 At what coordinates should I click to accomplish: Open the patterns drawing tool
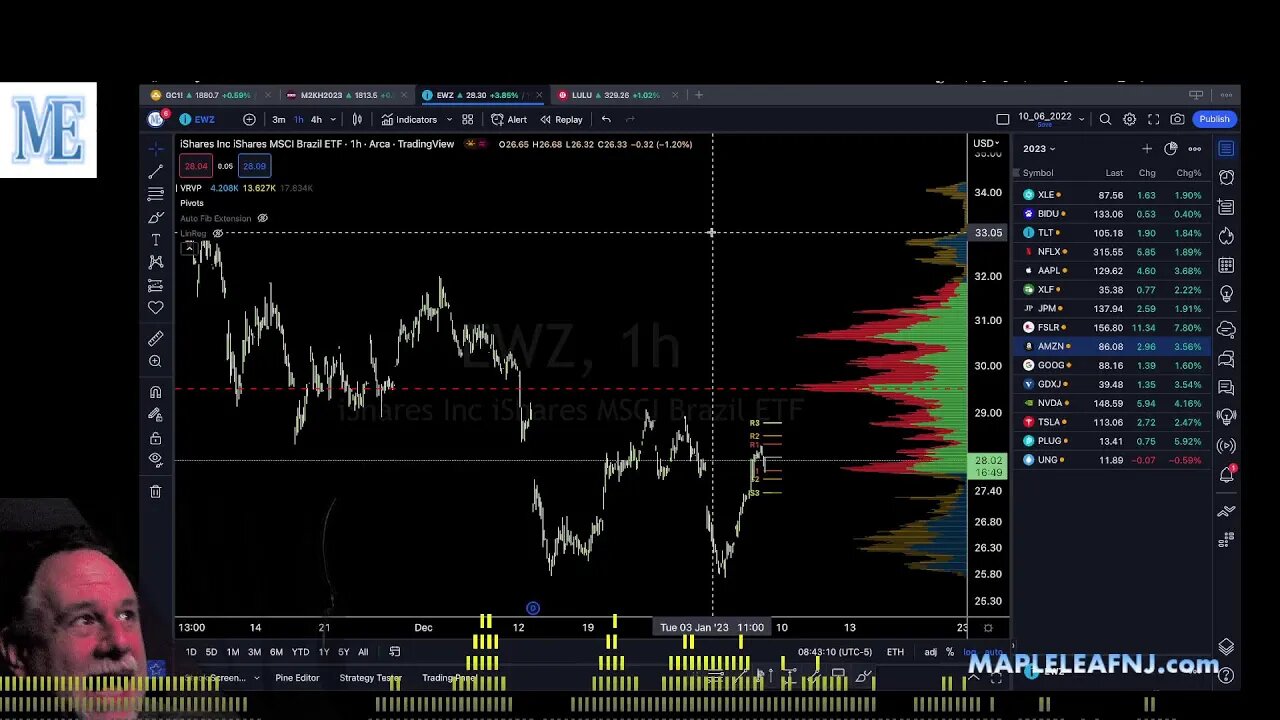156,262
